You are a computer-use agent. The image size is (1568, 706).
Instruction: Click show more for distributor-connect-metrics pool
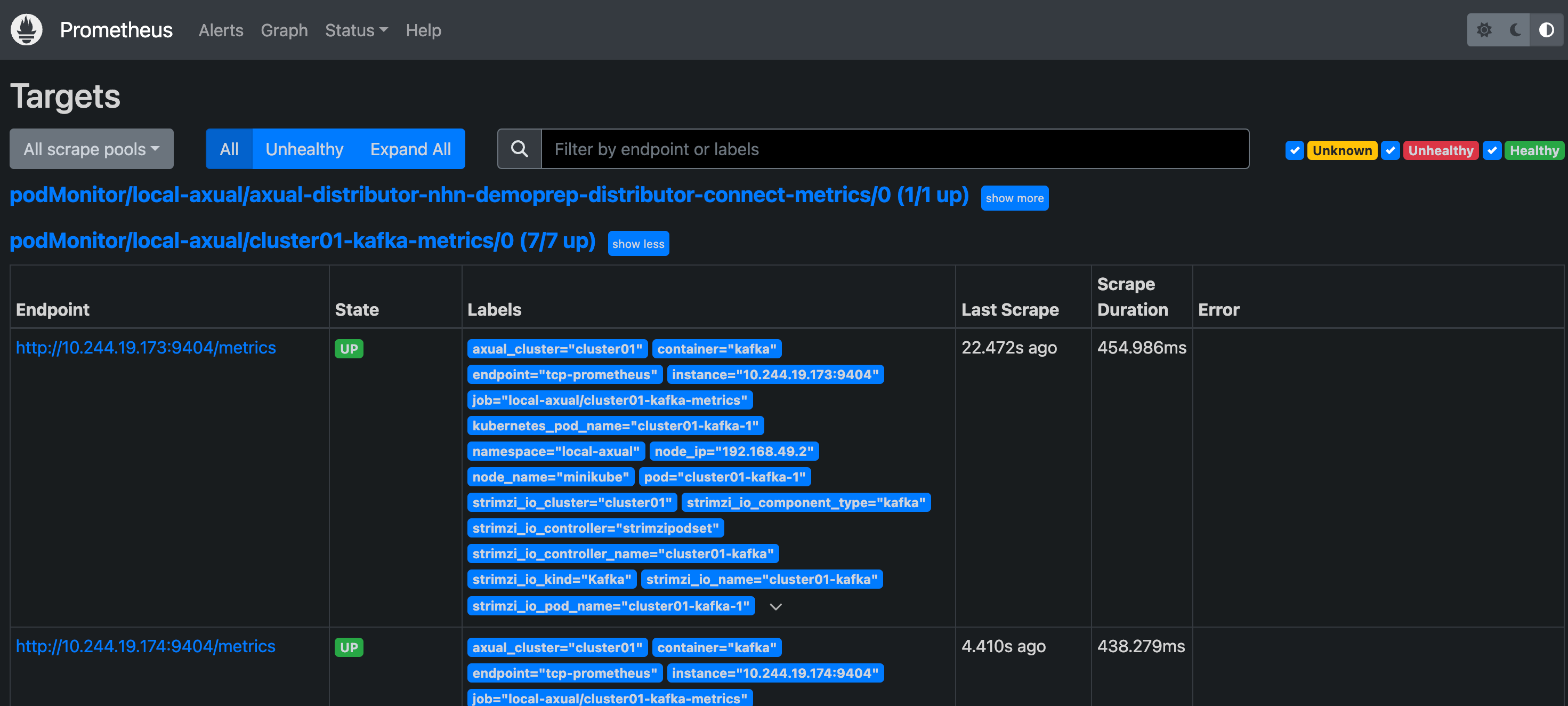(x=1014, y=198)
